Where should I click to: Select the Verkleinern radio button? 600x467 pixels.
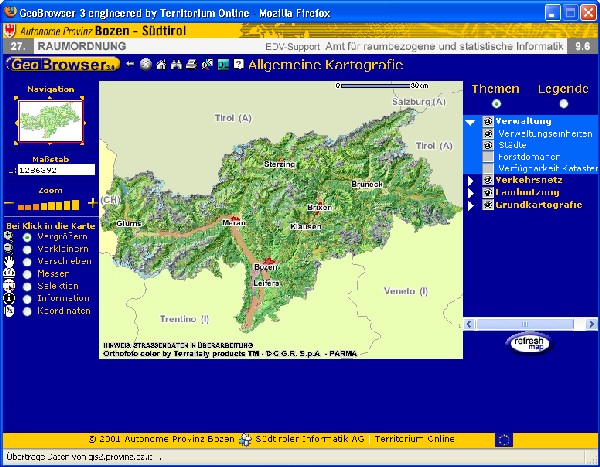(27, 250)
